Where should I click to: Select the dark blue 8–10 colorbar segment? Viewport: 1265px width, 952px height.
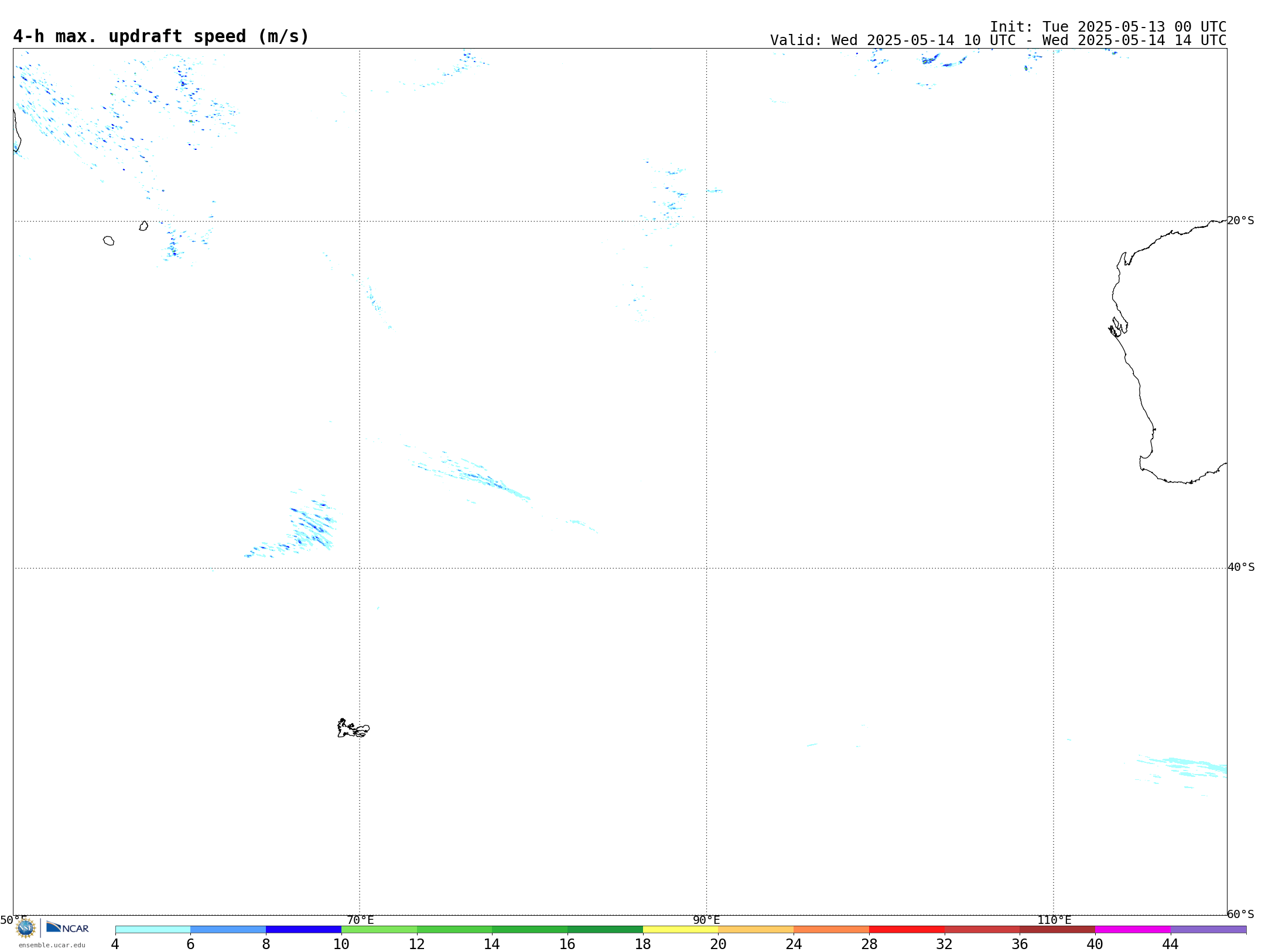coord(303,929)
